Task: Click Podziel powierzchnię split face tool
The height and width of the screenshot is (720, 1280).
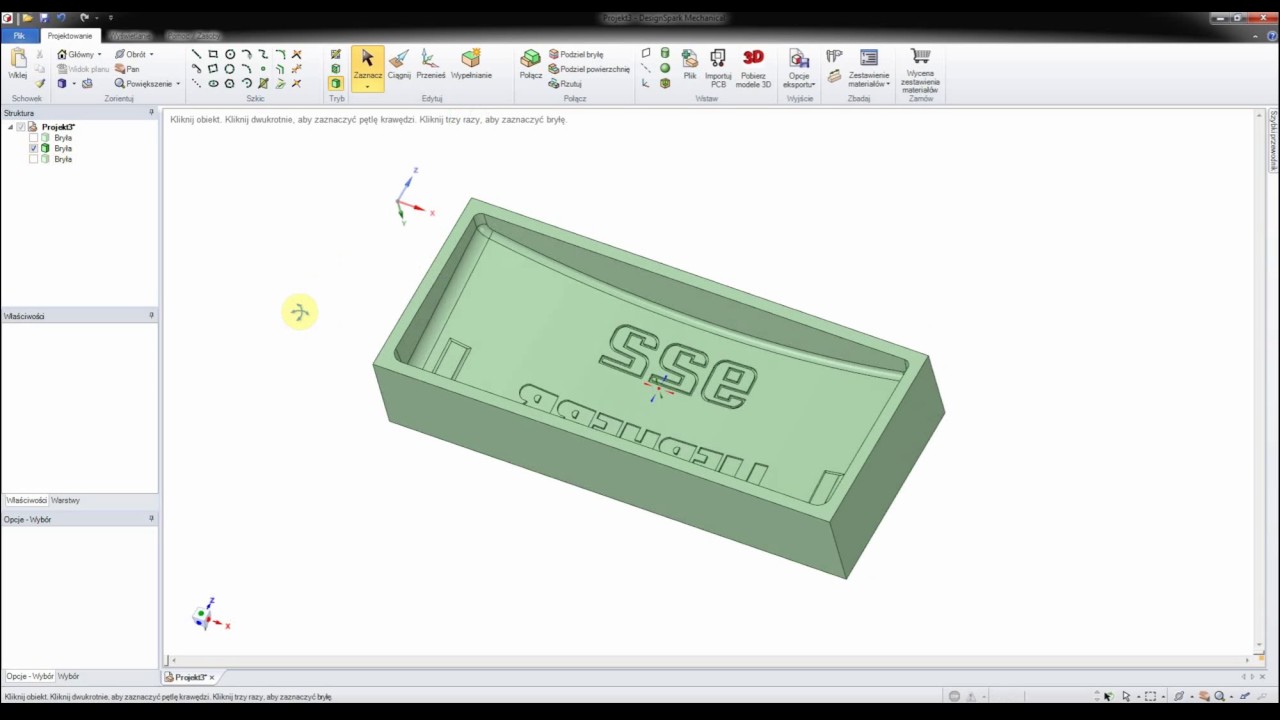Action: [589, 69]
